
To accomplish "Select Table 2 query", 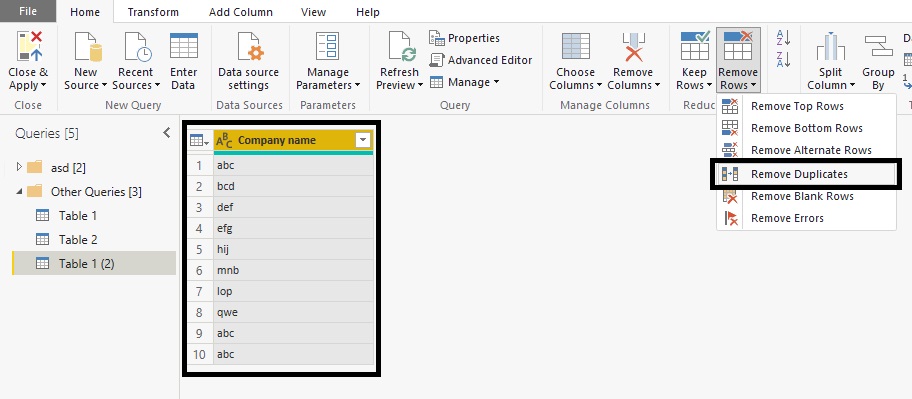I will [77, 240].
